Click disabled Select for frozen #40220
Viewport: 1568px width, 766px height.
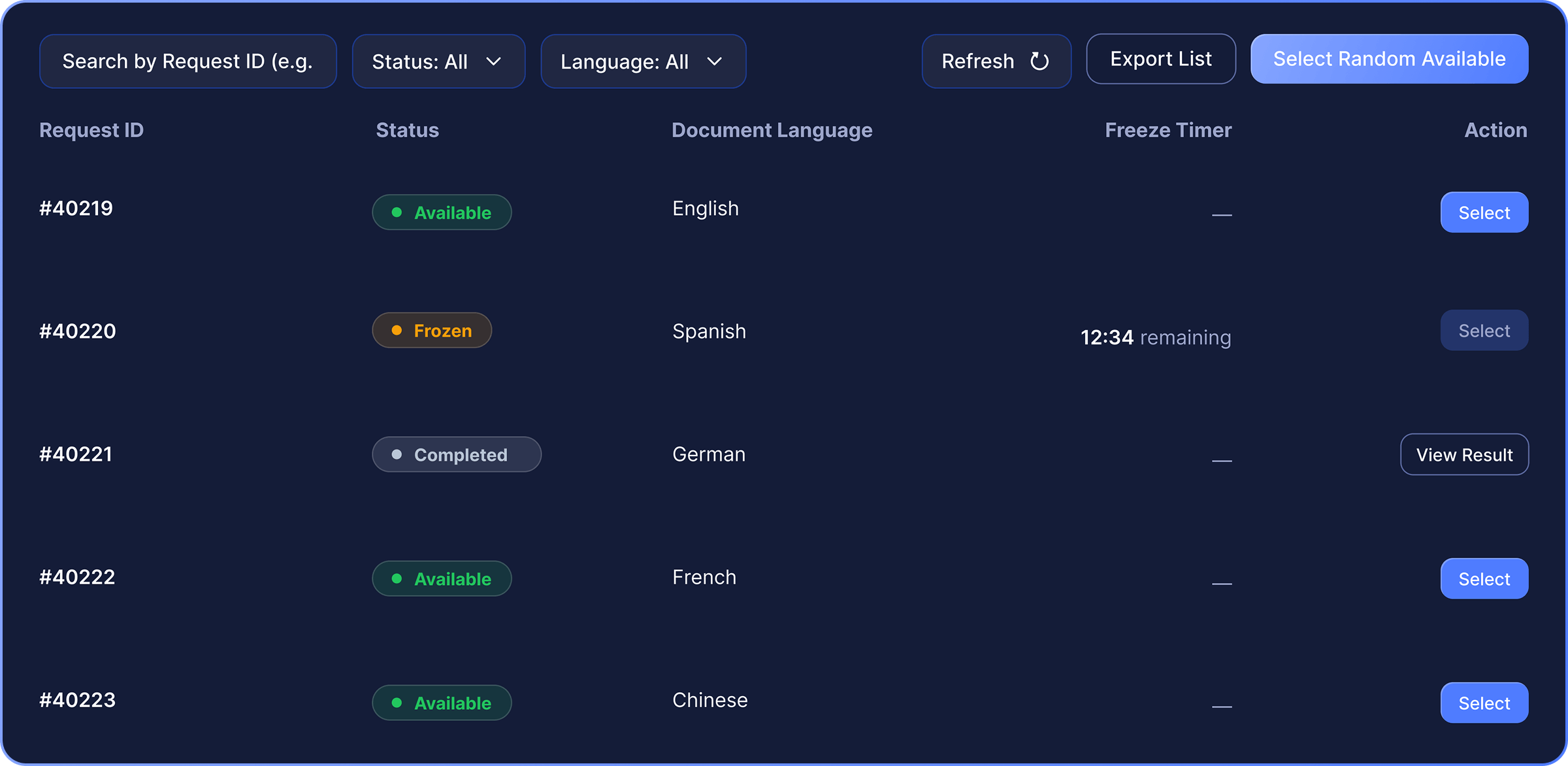(x=1484, y=331)
